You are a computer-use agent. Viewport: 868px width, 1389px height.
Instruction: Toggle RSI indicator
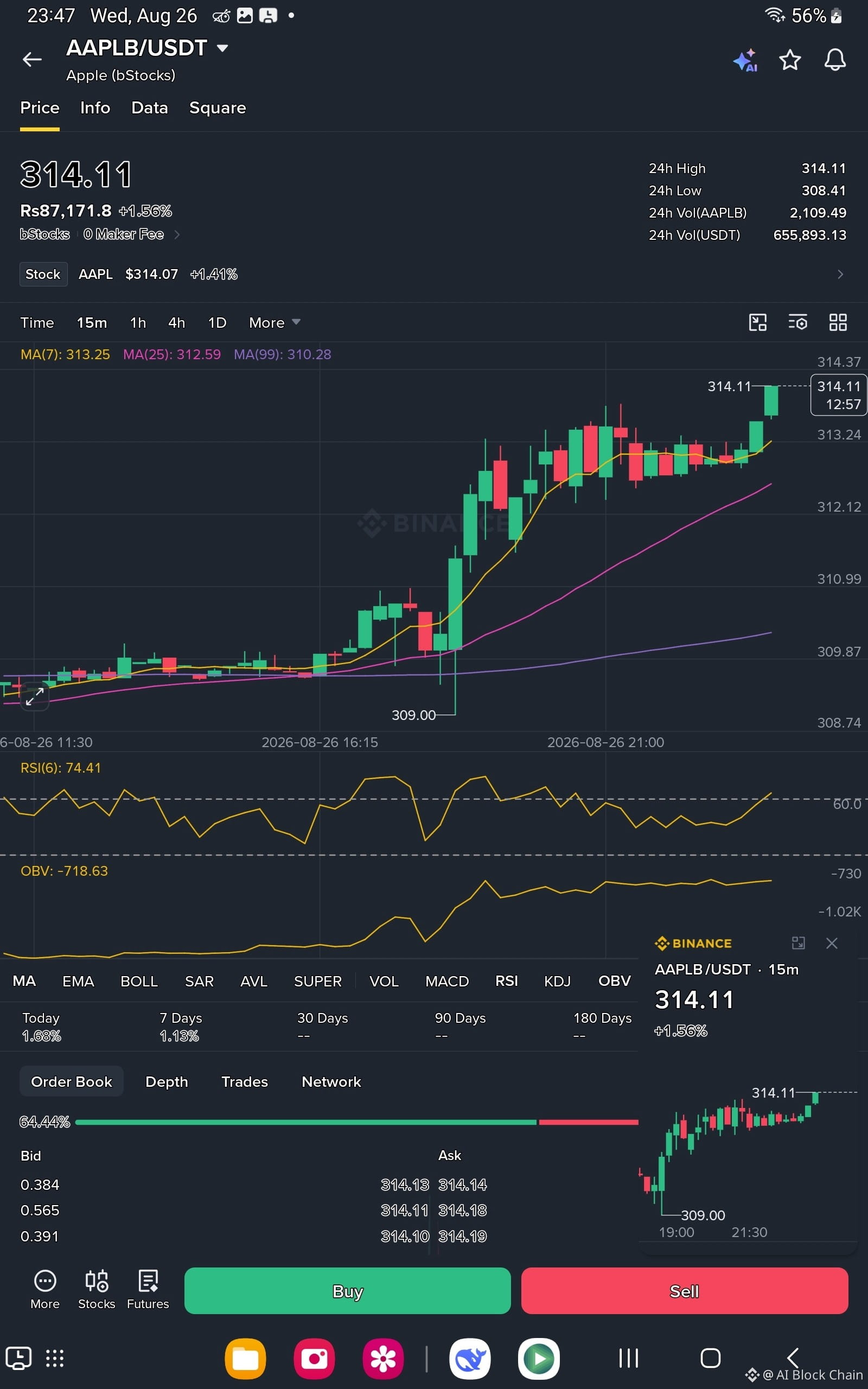tap(506, 981)
